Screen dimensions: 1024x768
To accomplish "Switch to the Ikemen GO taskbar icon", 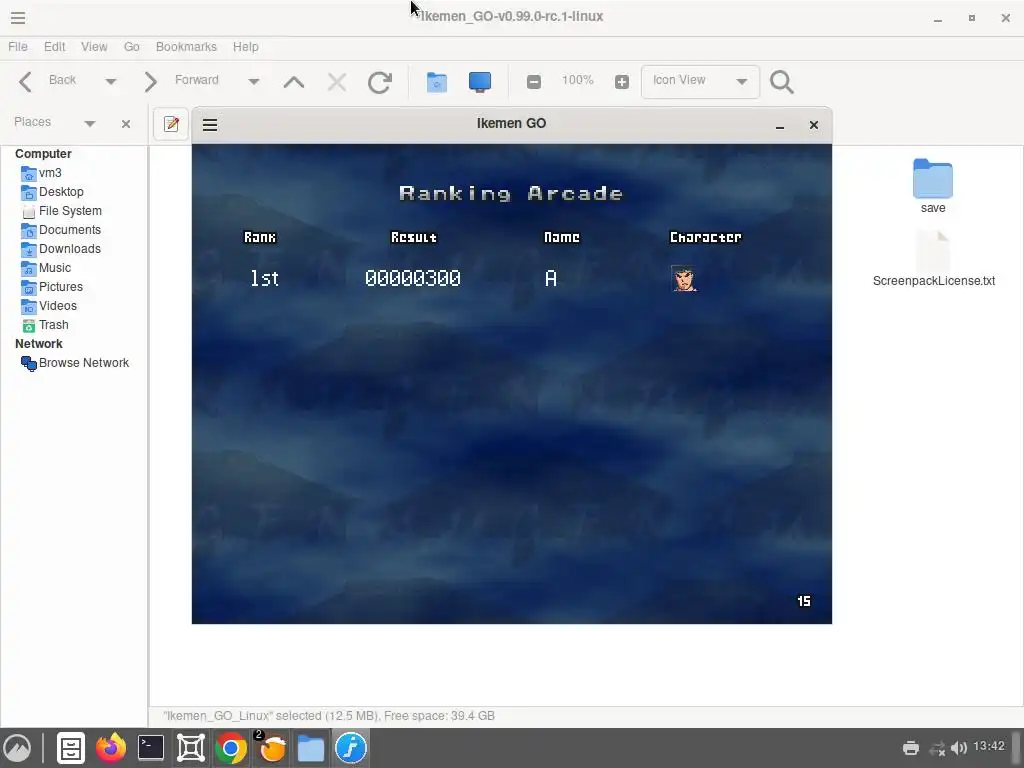I will 351,748.
